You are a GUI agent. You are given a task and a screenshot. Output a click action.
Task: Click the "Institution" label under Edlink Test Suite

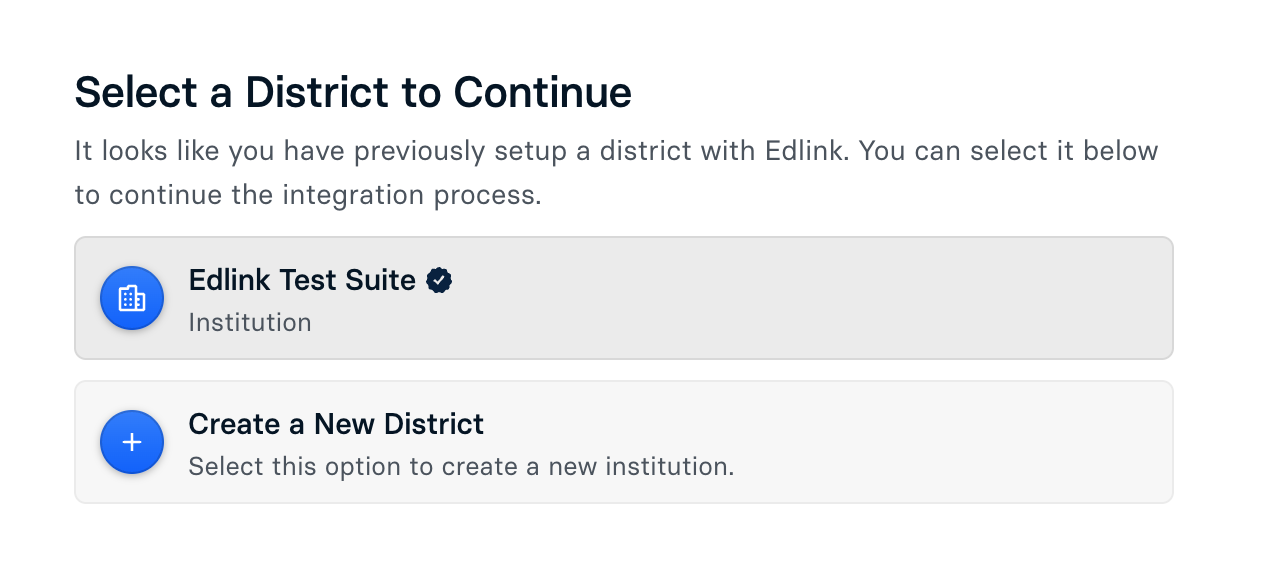tap(250, 323)
